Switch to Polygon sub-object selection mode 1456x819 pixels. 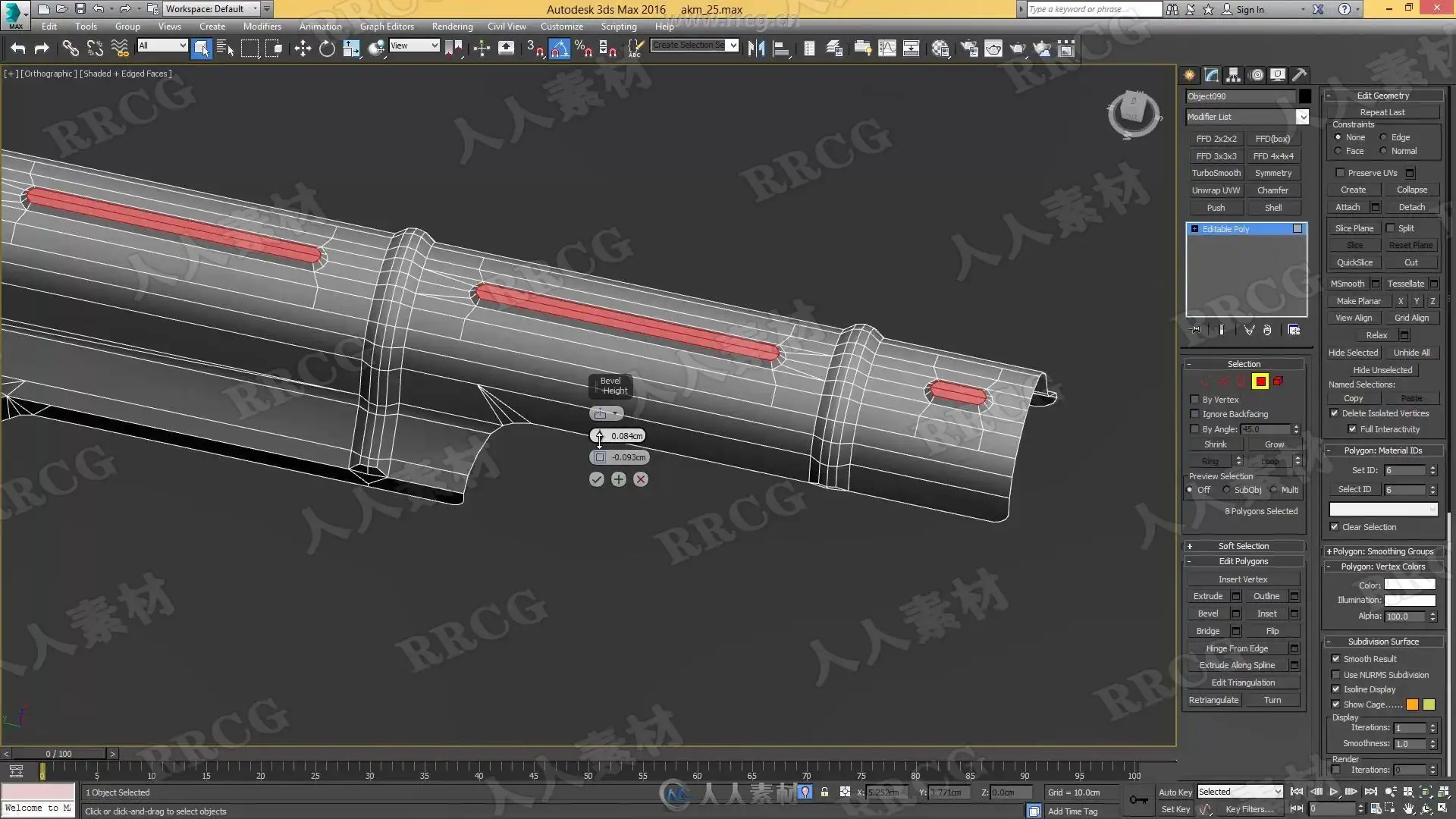click(x=1260, y=381)
